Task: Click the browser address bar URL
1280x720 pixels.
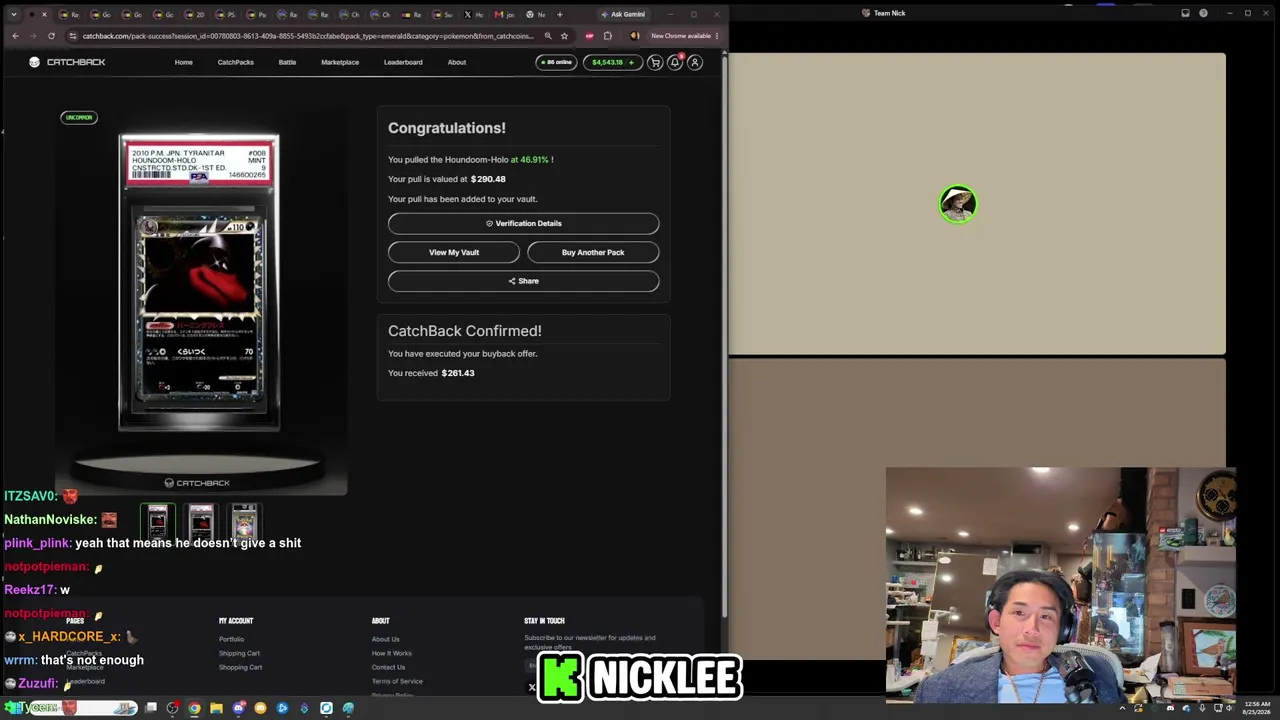Action: (x=310, y=36)
